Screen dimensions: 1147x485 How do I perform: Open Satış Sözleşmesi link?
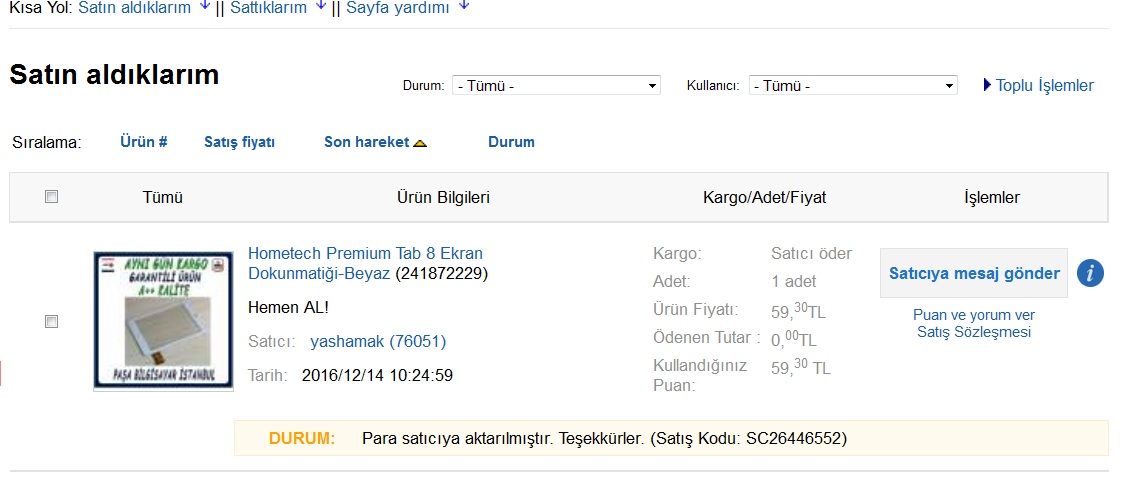[974, 332]
